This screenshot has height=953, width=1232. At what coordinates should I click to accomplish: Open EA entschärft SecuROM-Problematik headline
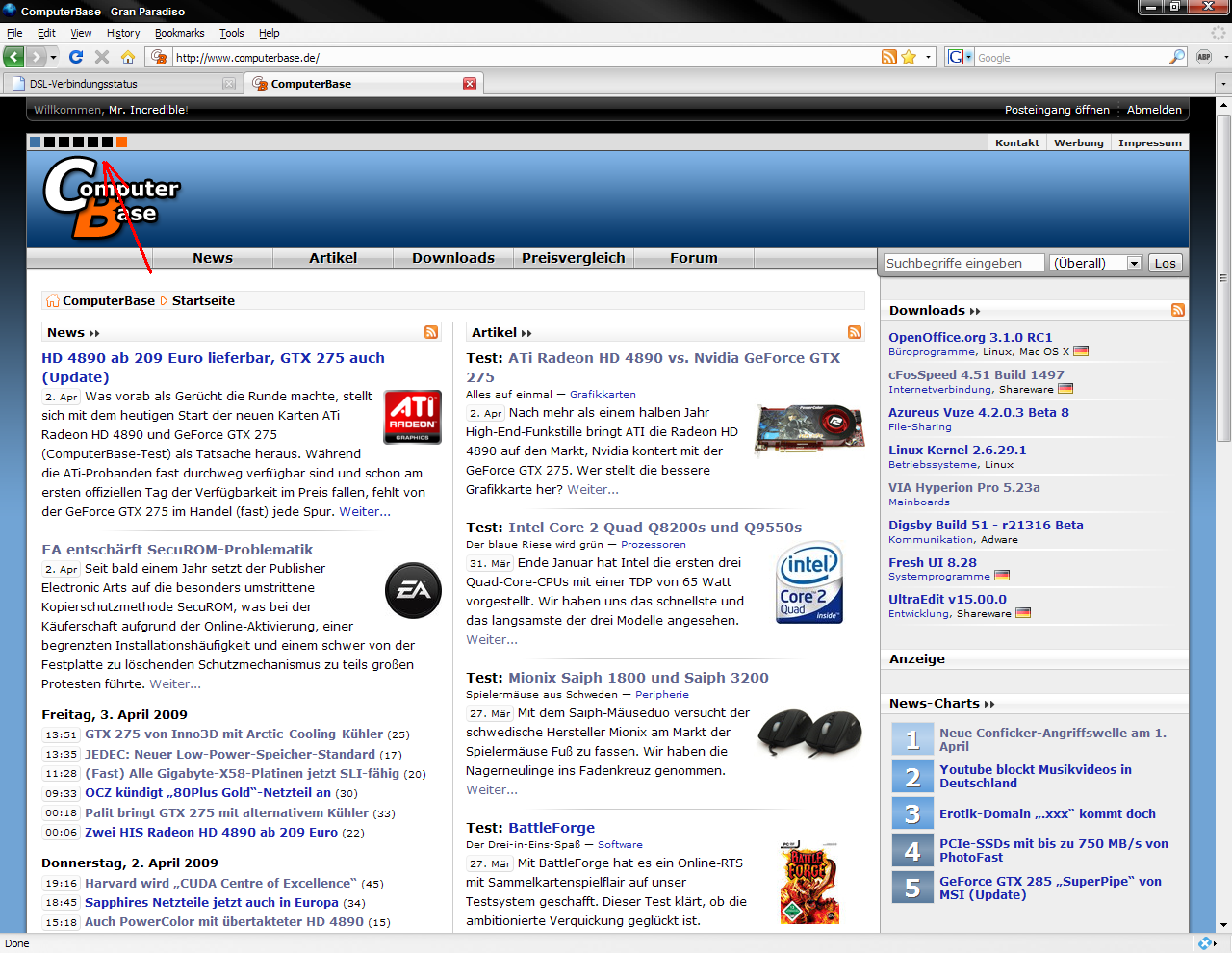click(177, 550)
